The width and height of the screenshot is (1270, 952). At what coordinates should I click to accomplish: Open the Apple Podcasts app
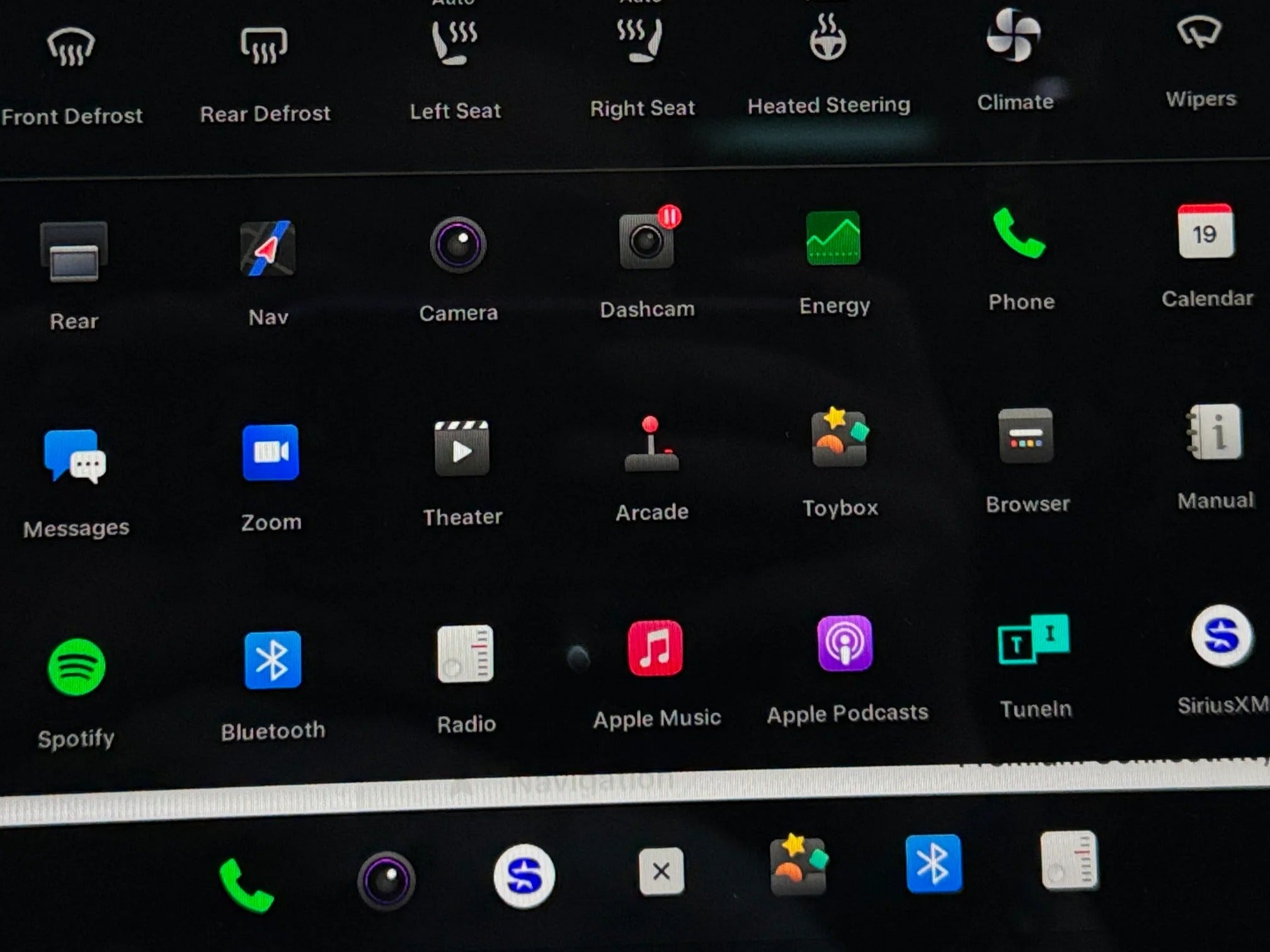(845, 643)
